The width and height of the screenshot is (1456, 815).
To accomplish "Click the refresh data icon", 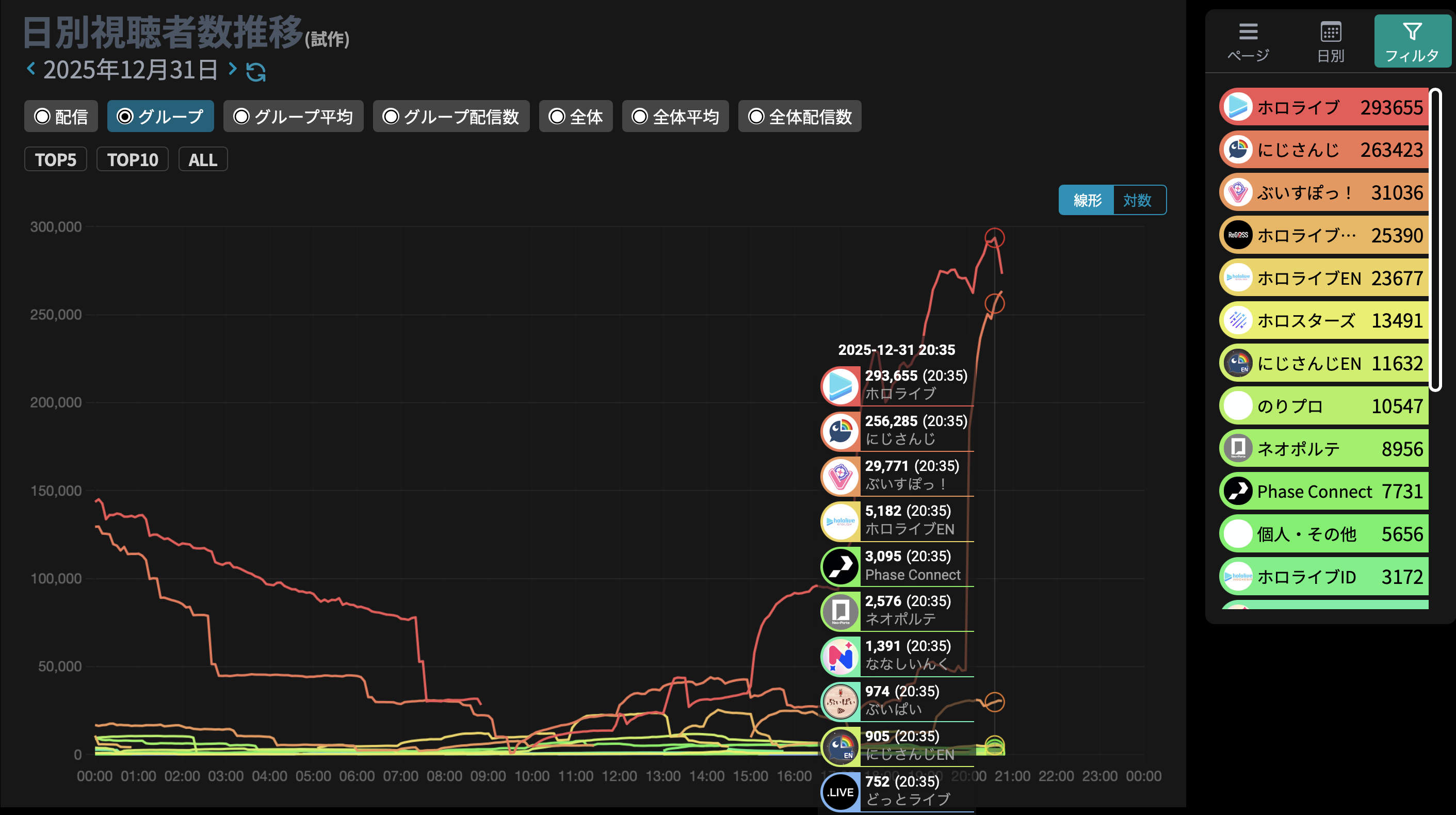I will click(255, 72).
